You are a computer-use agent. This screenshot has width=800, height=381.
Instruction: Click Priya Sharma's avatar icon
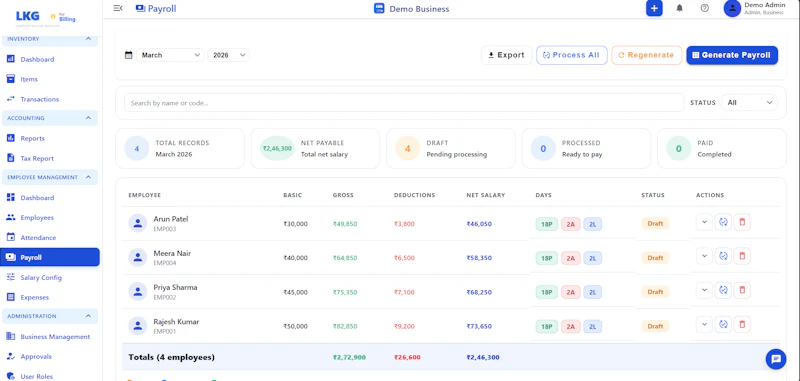[138, 292]
